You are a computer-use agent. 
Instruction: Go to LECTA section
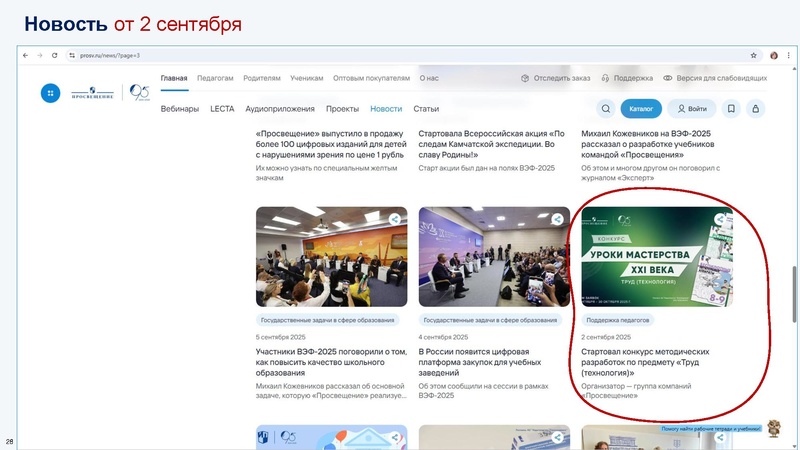click(222, 109)
